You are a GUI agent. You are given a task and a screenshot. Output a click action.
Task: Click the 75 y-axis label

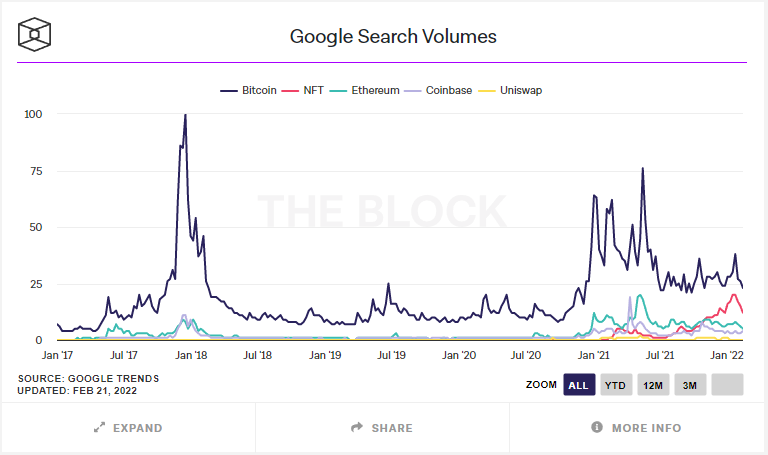36,171
